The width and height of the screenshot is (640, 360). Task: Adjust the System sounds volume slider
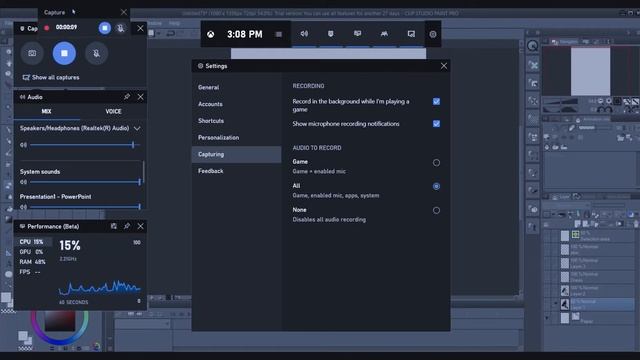point(85,182)
